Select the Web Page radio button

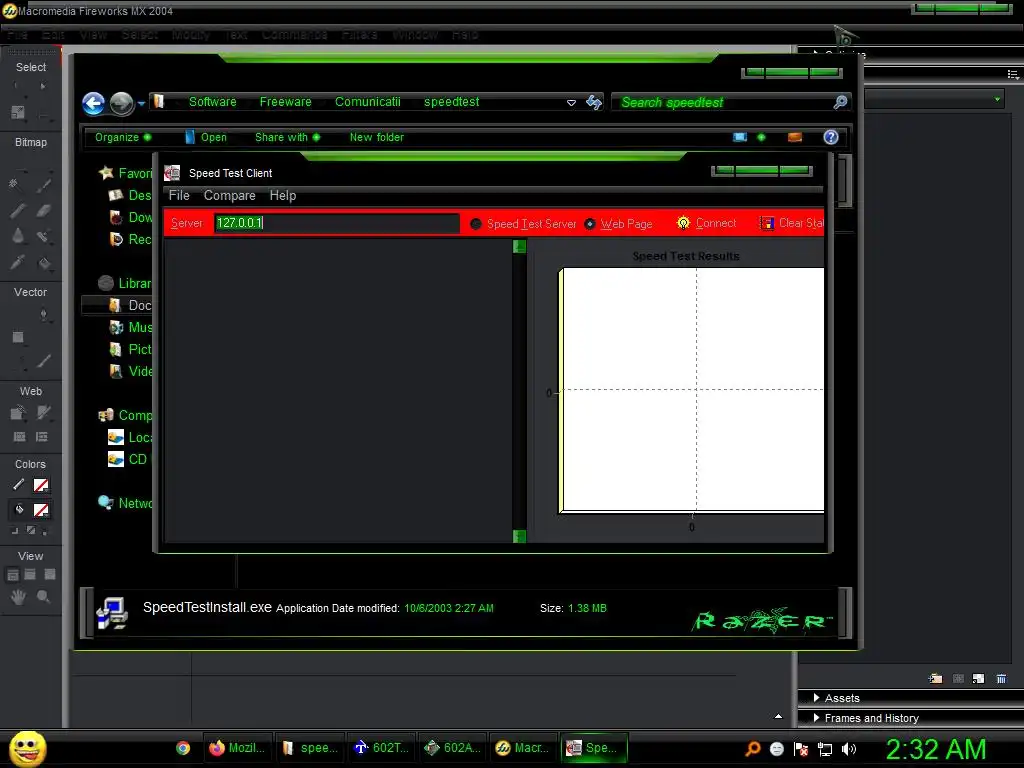click(x=590, y=224)
